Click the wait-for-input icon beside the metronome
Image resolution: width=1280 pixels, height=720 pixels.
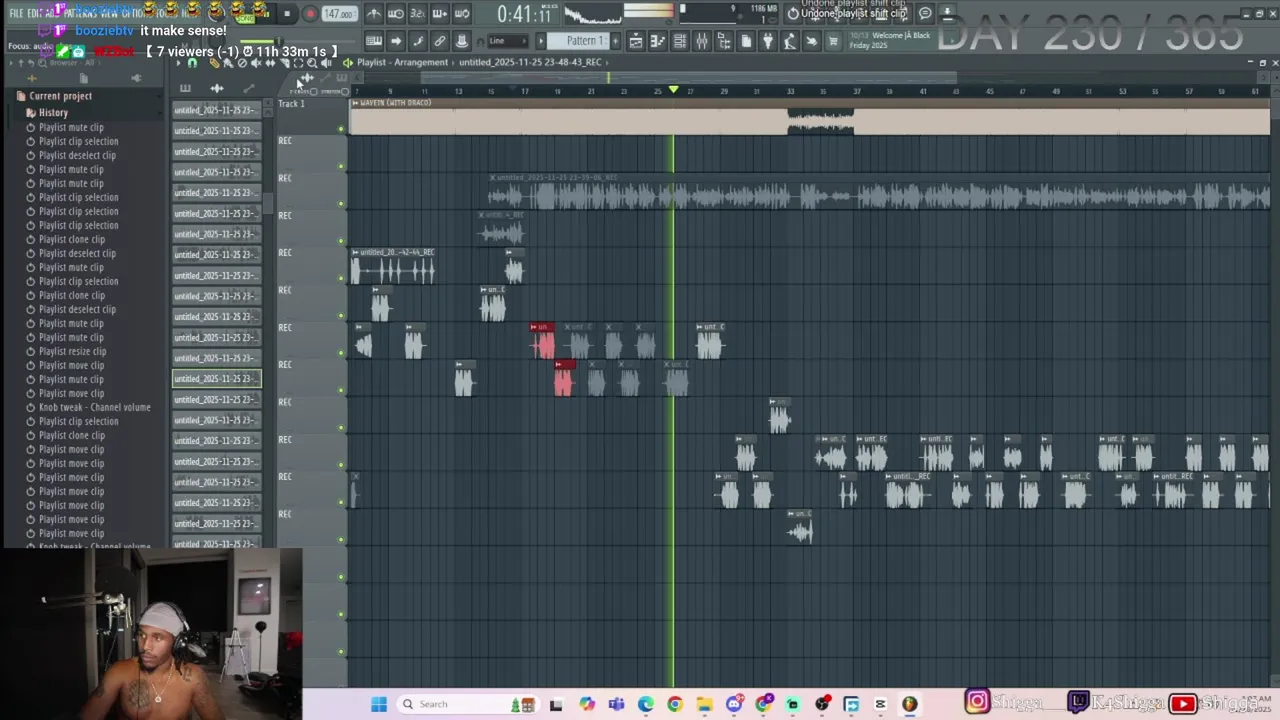click(x=395, y=13)
